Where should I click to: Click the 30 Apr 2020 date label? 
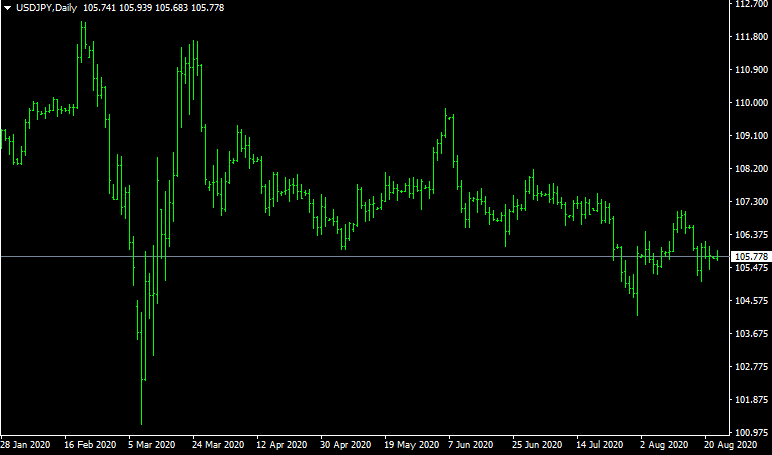(x=346, y=445)
